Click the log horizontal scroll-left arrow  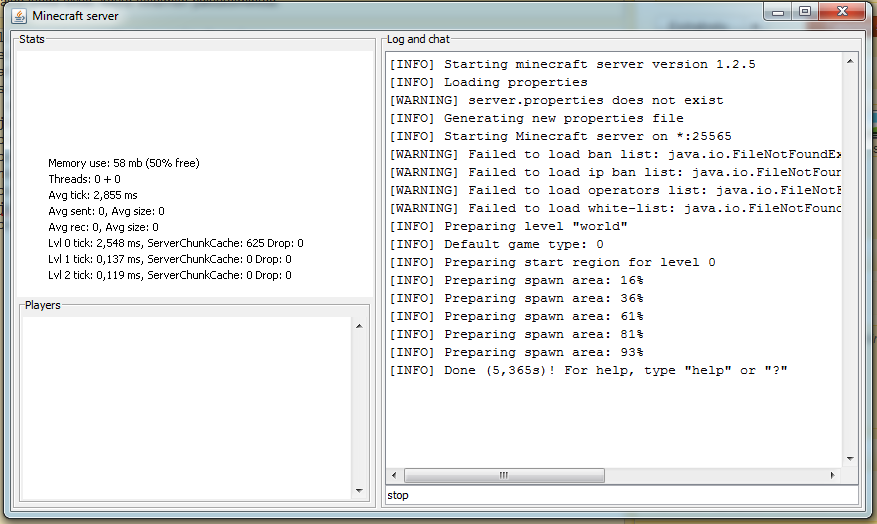point(394,475)
